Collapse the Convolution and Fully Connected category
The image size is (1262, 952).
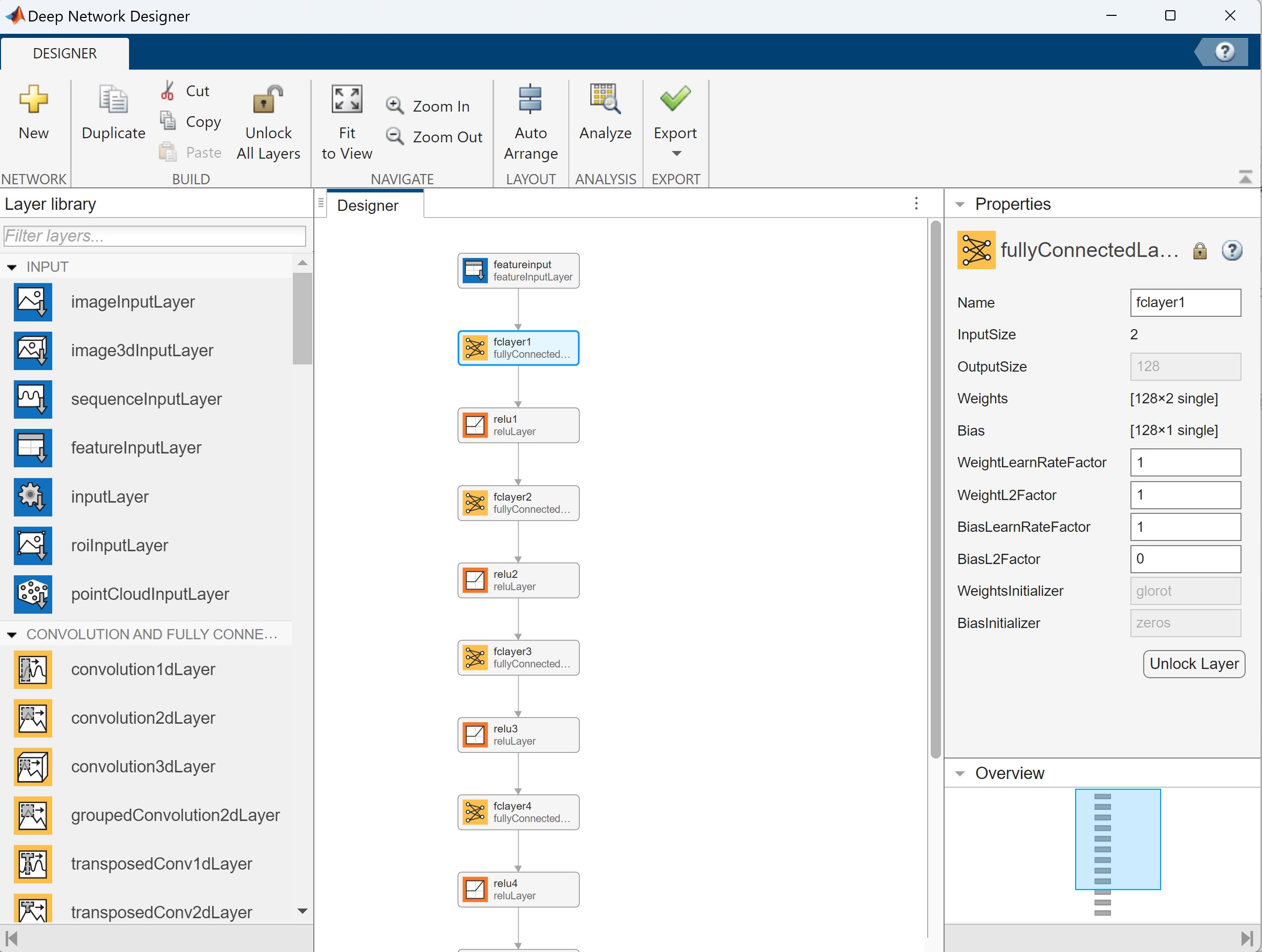click(x=12, y=634)
